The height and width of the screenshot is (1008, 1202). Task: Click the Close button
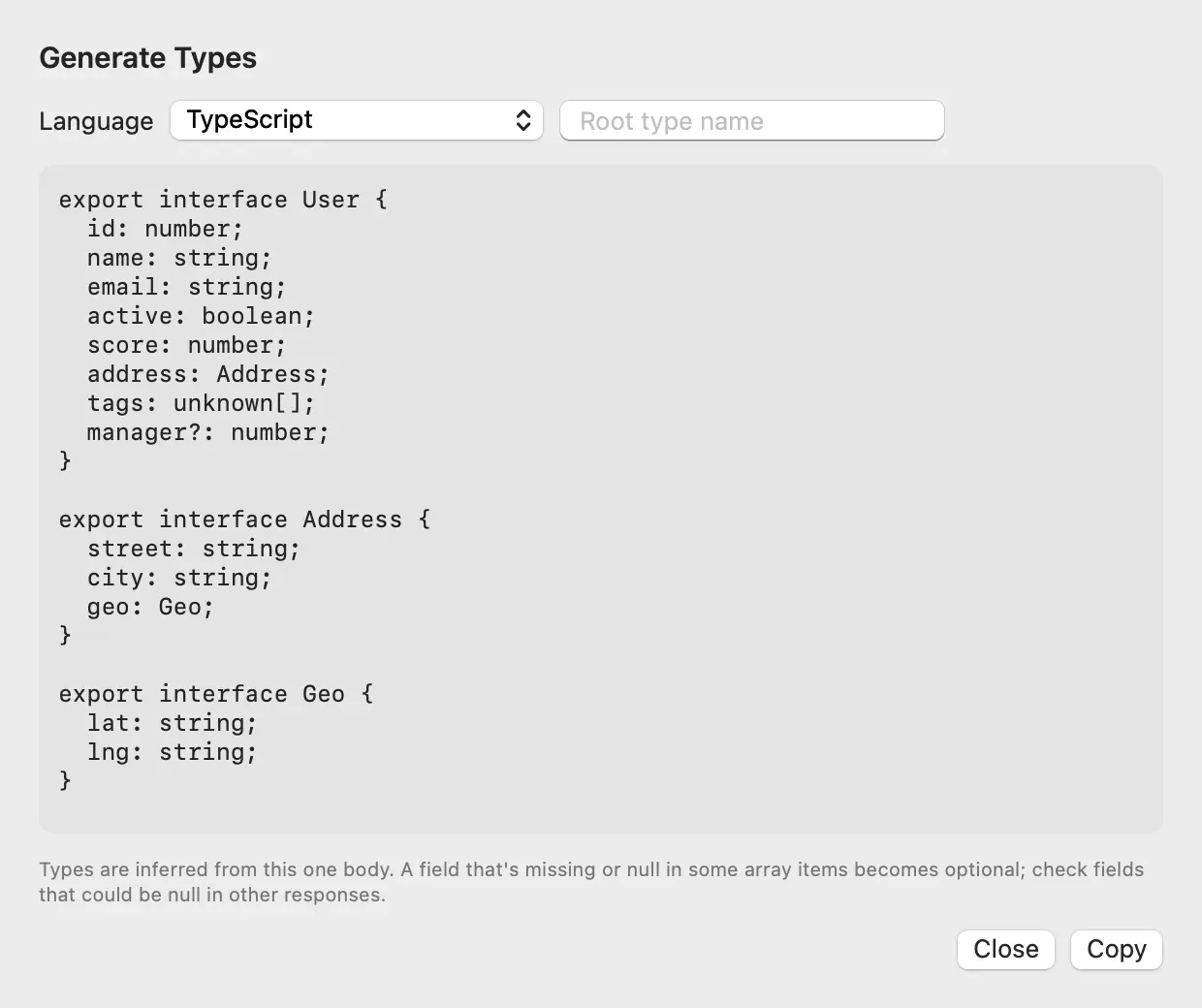[x=1006, y=949]
